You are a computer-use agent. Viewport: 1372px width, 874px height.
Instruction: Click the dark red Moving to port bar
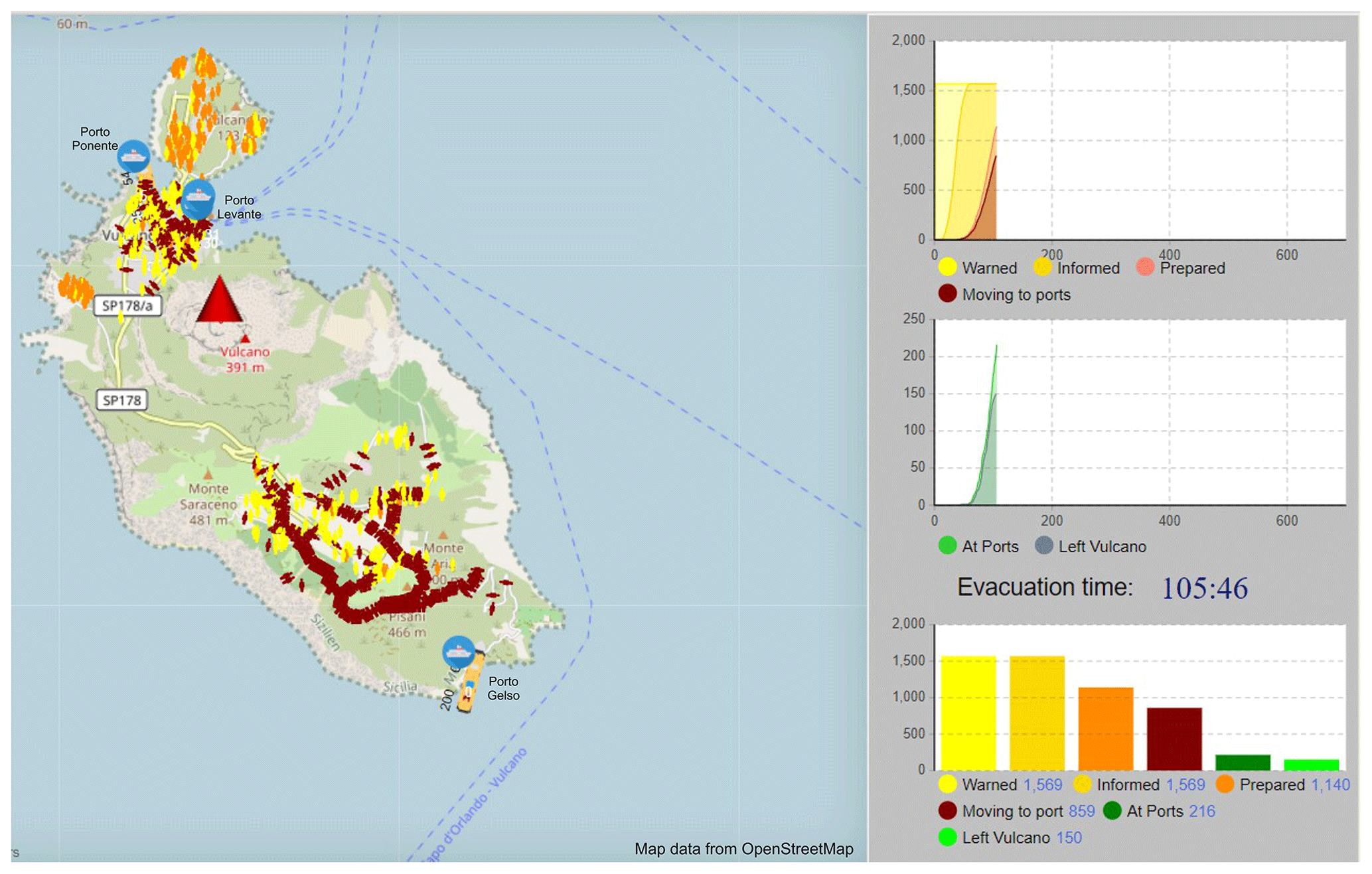click(x=1174, y=738)
